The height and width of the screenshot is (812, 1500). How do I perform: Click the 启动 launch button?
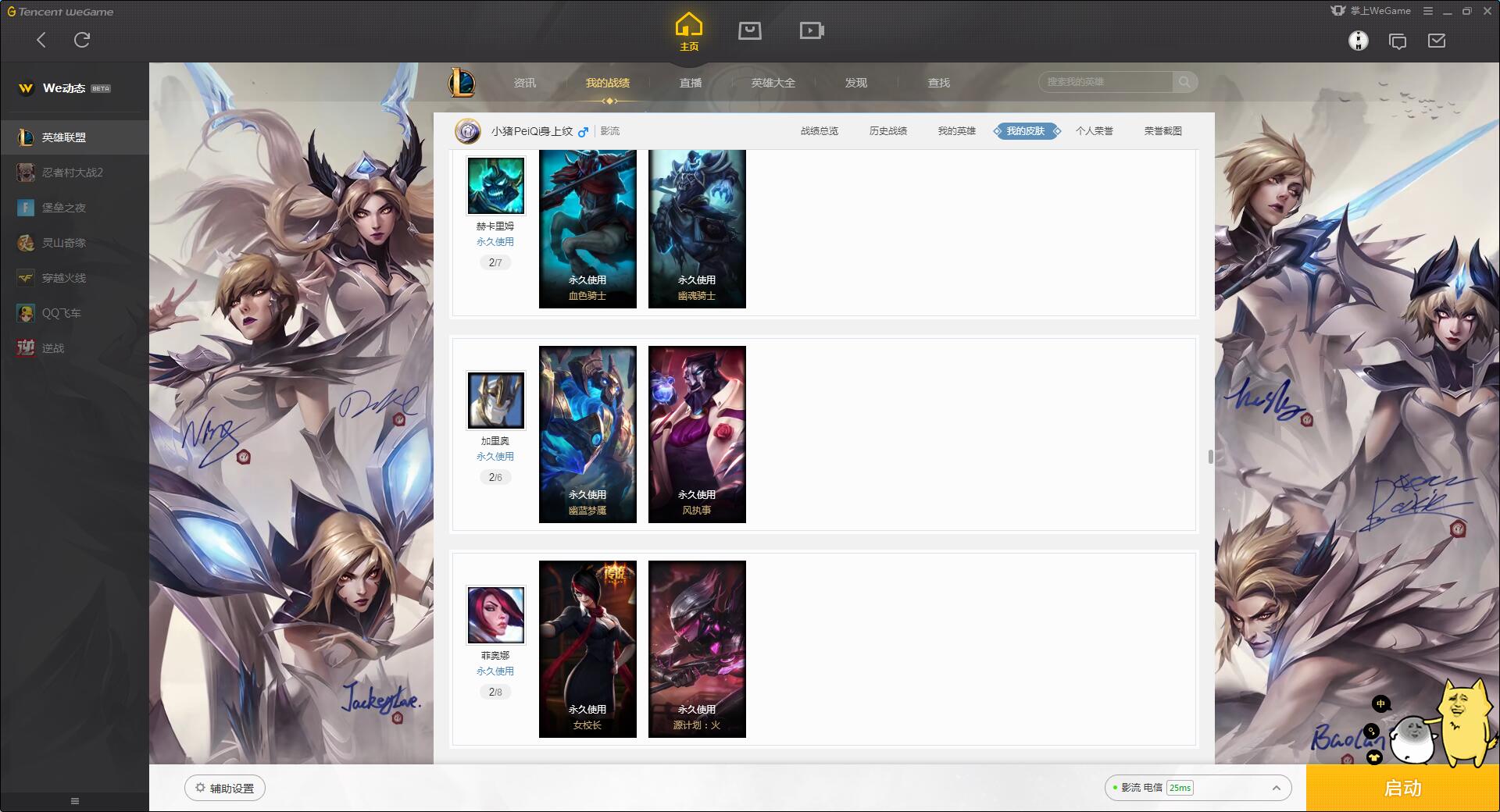tap(1402, 789)
